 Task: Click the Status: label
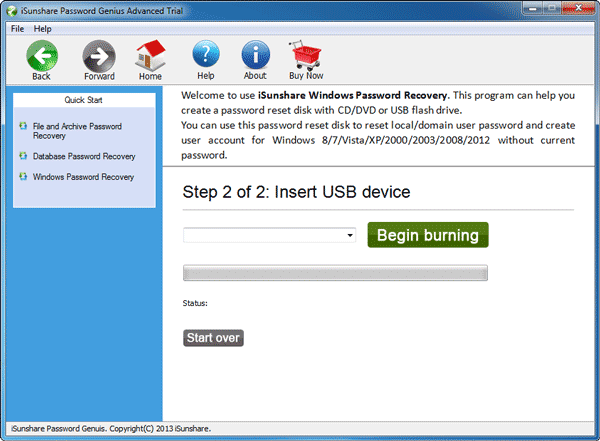pos(195,303)
